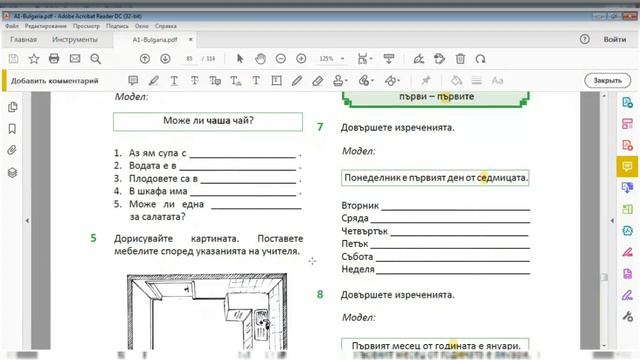Click the current page number field
The width and height of the screenshot is (640, 360).
pyautogui.click(x=189, y=59)
